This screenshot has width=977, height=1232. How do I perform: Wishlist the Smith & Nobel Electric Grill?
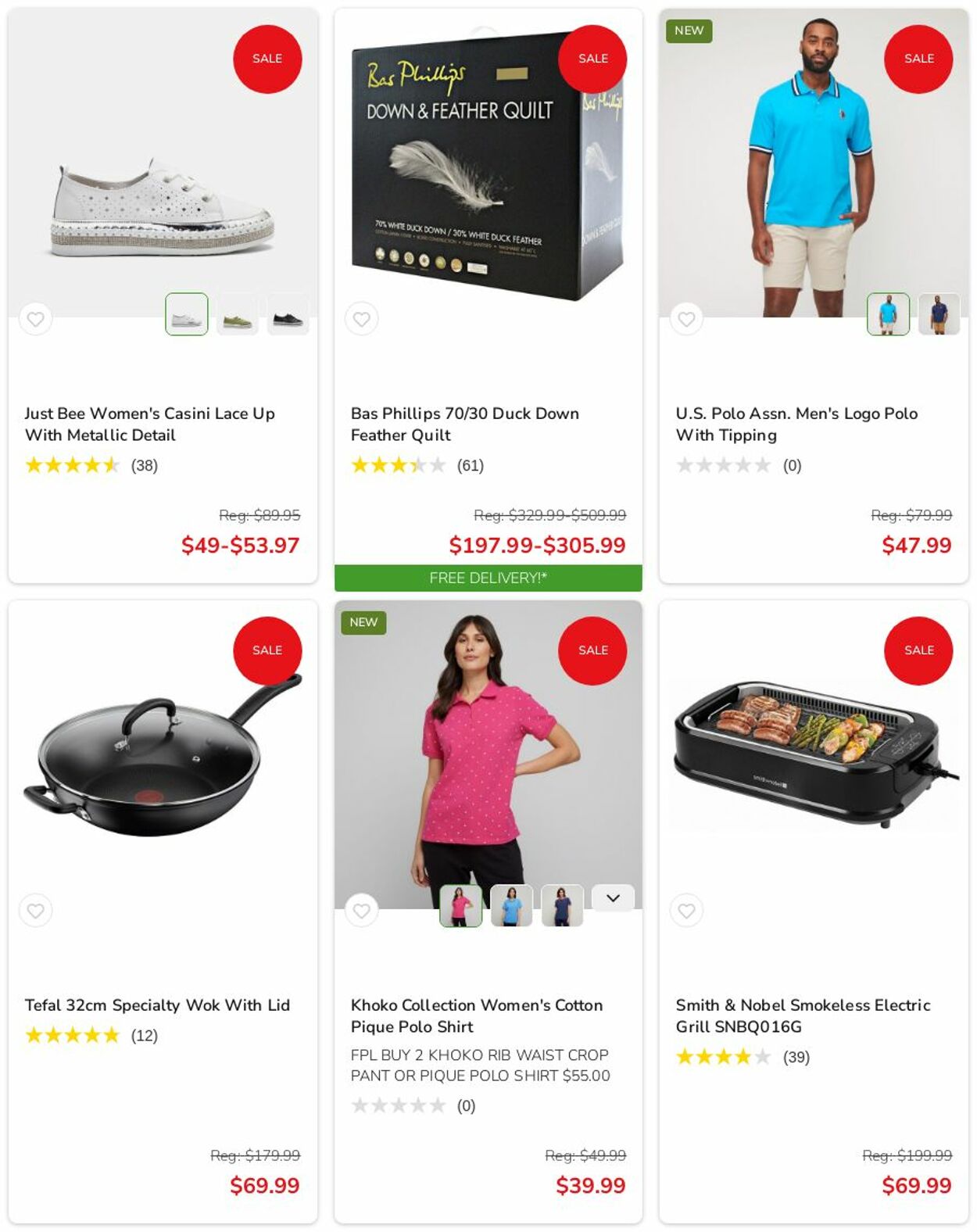click(686, 911)
